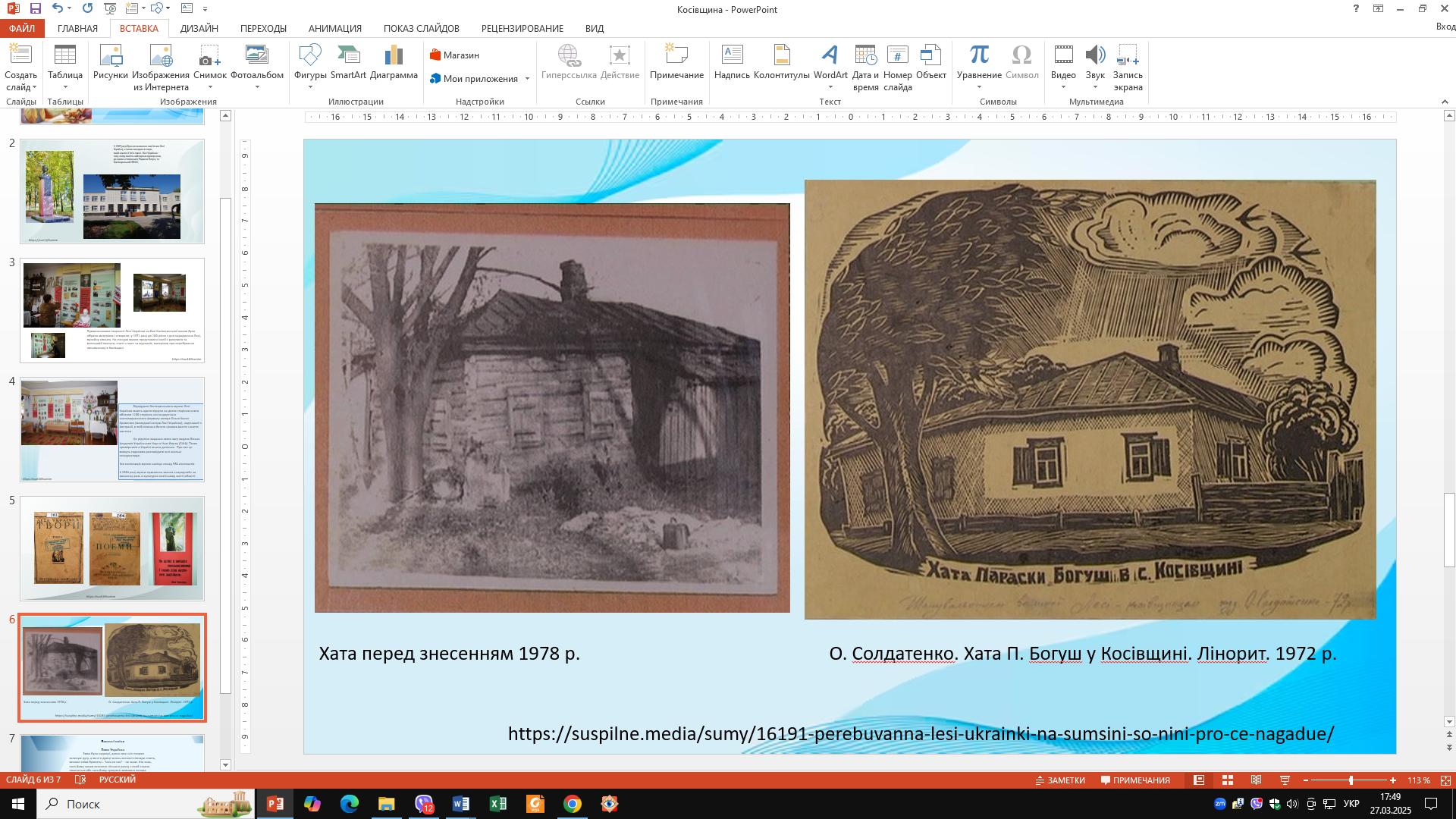The image size is (1456, 819).
Task: Start Screen Recording (Запись экрана)
Action: coord(1128,67)
